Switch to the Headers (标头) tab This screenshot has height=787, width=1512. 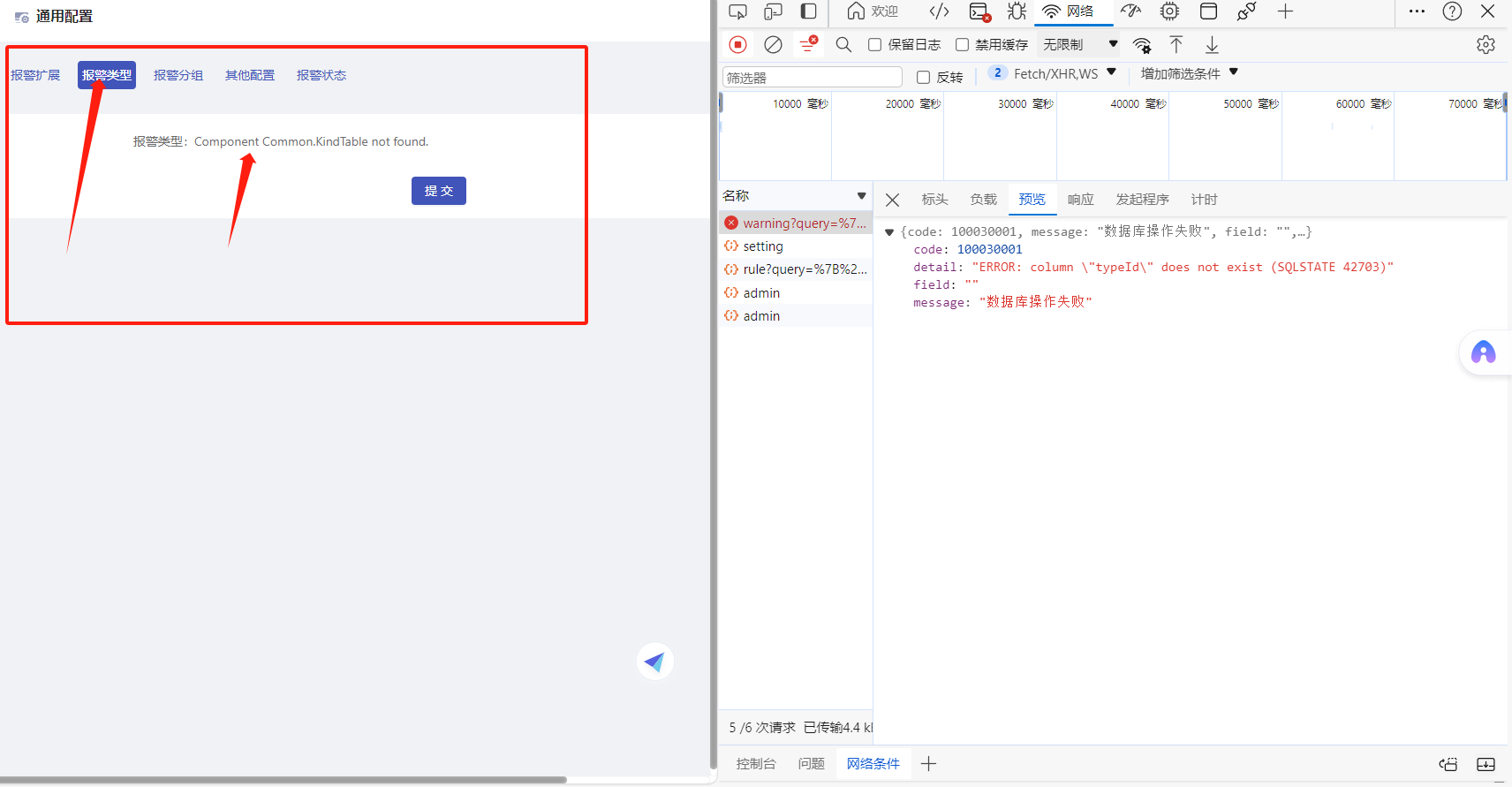pyautogui.click(x=934, y=200)
